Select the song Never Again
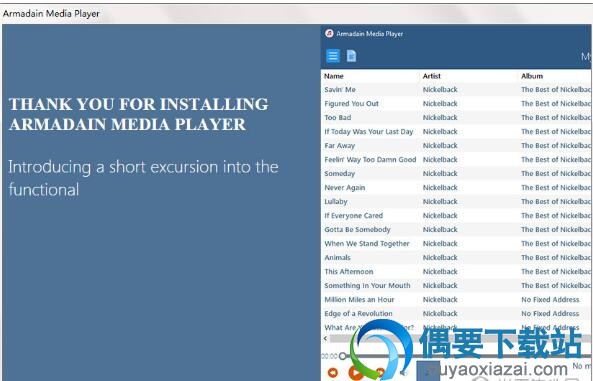This screenshot has height=381, width=593. (345, 188)
